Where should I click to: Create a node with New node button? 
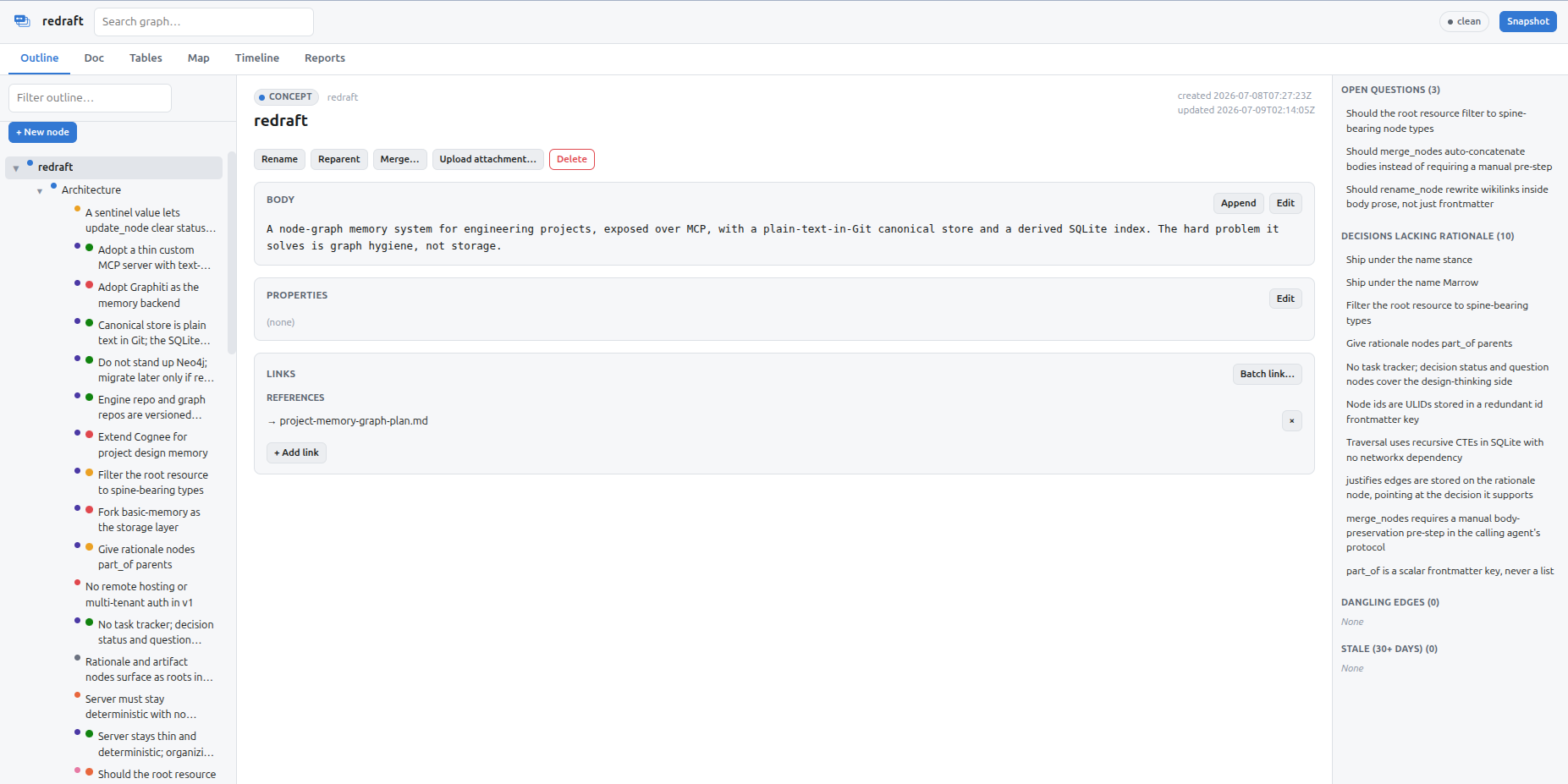point(42,132)
